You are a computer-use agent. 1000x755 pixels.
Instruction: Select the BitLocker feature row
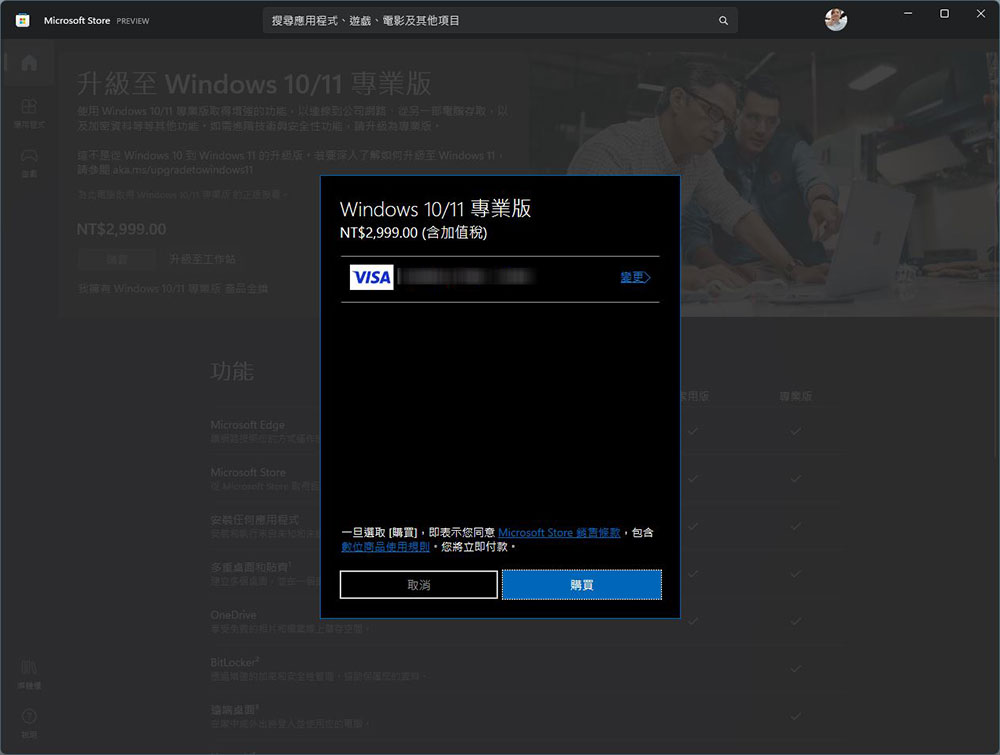pos(526,669)
